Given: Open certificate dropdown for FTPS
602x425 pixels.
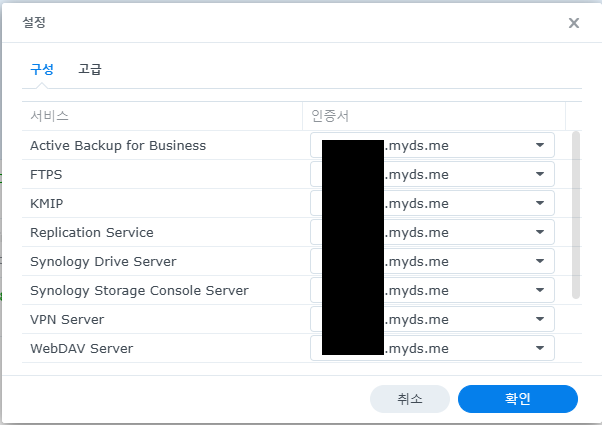Looking at the screenshot, I should 432,174.
